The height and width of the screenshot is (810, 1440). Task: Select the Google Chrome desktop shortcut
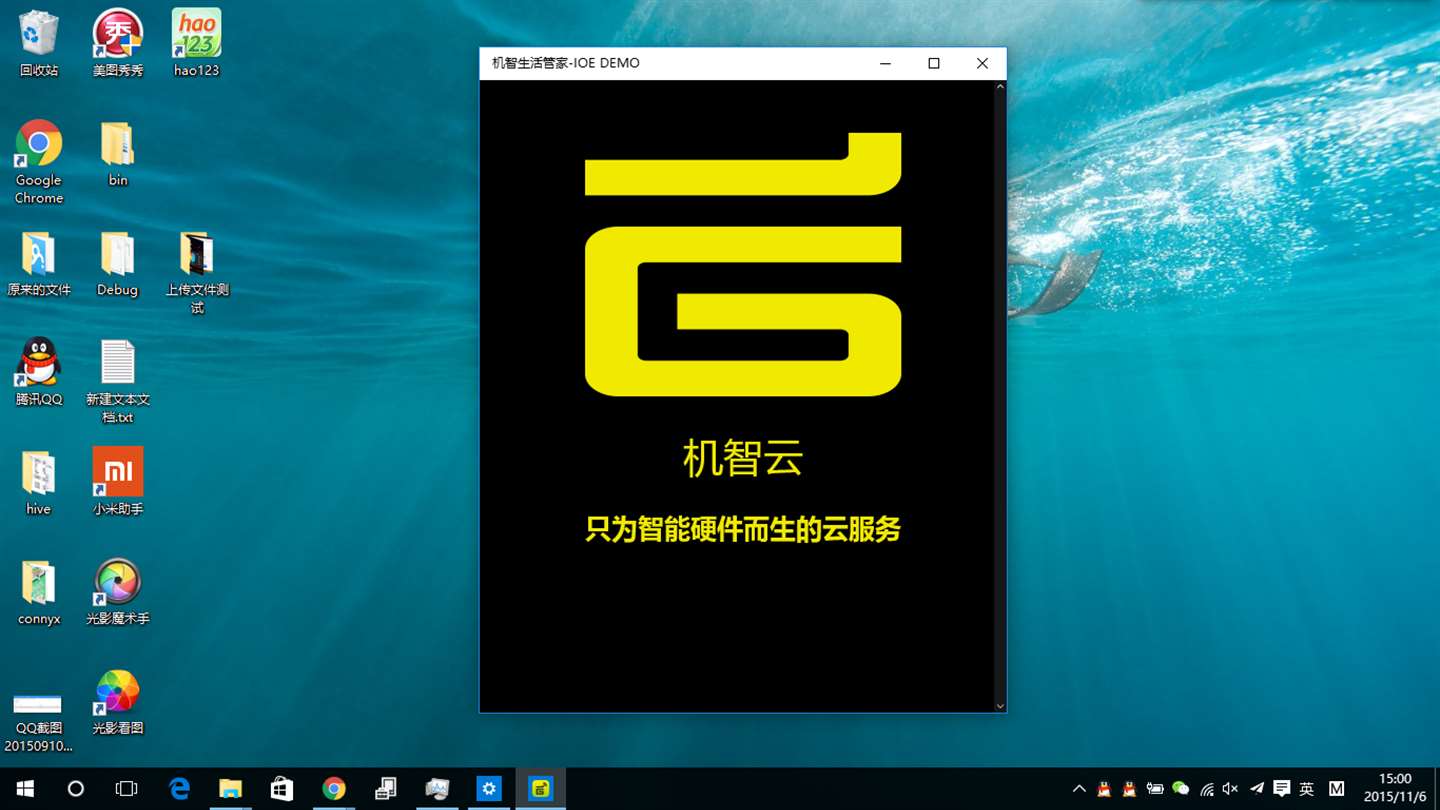39,162
